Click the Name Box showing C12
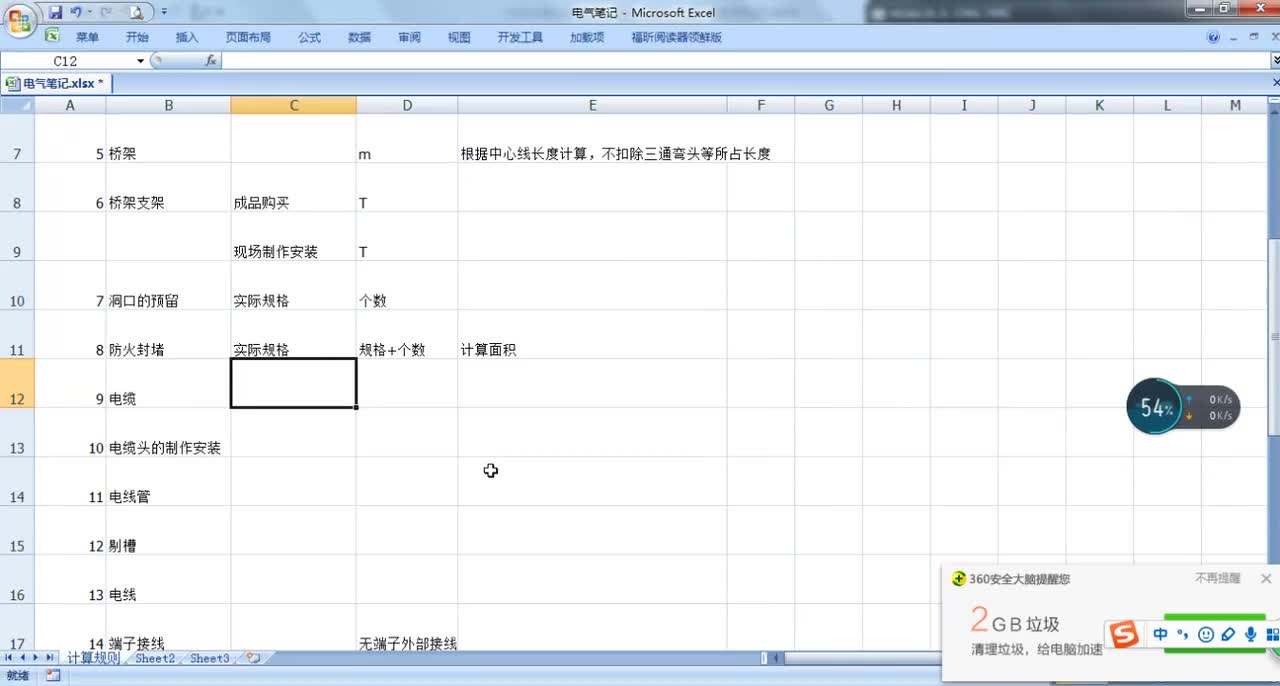The width and height of the screenshot is (1280, 686). [x=66, y=61]
